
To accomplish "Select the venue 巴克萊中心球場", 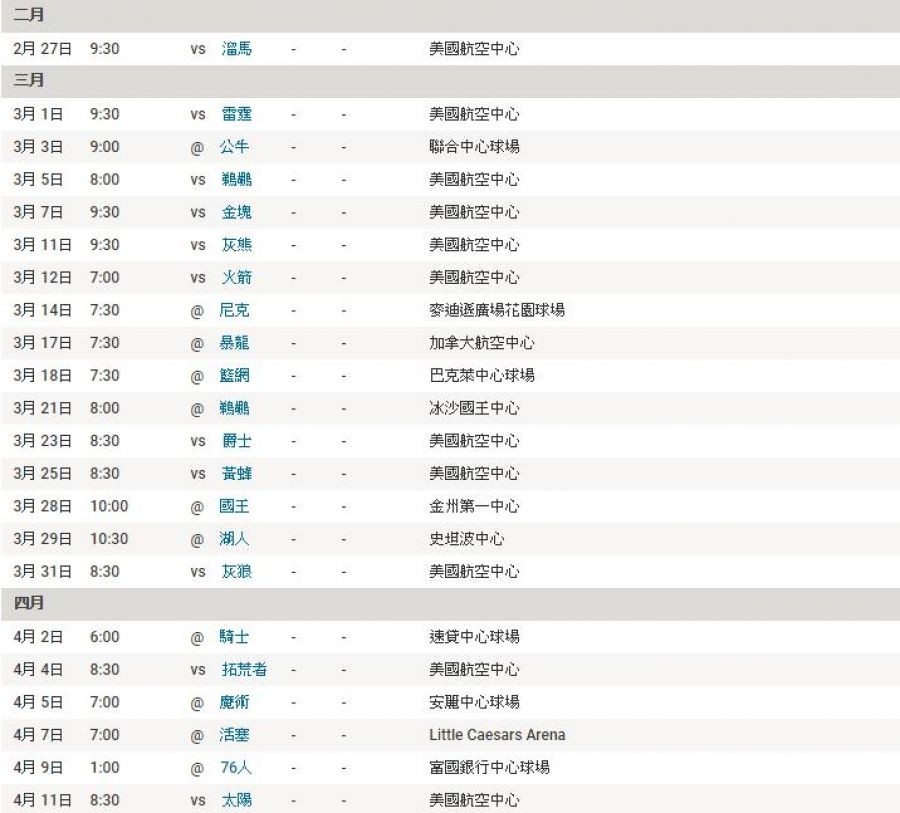I will click(482, 376).
